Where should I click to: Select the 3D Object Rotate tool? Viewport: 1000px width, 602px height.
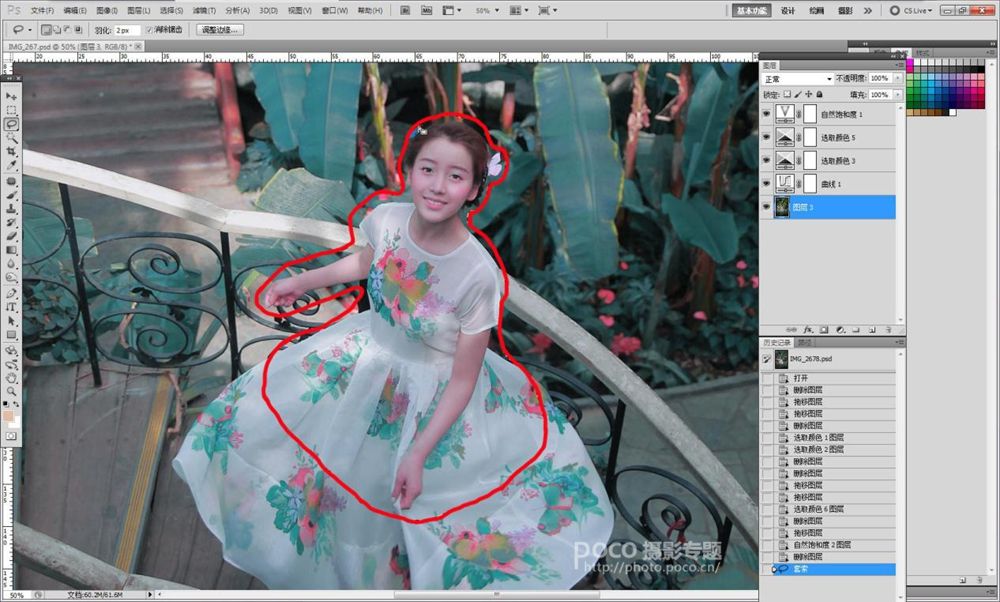point(11,351)
